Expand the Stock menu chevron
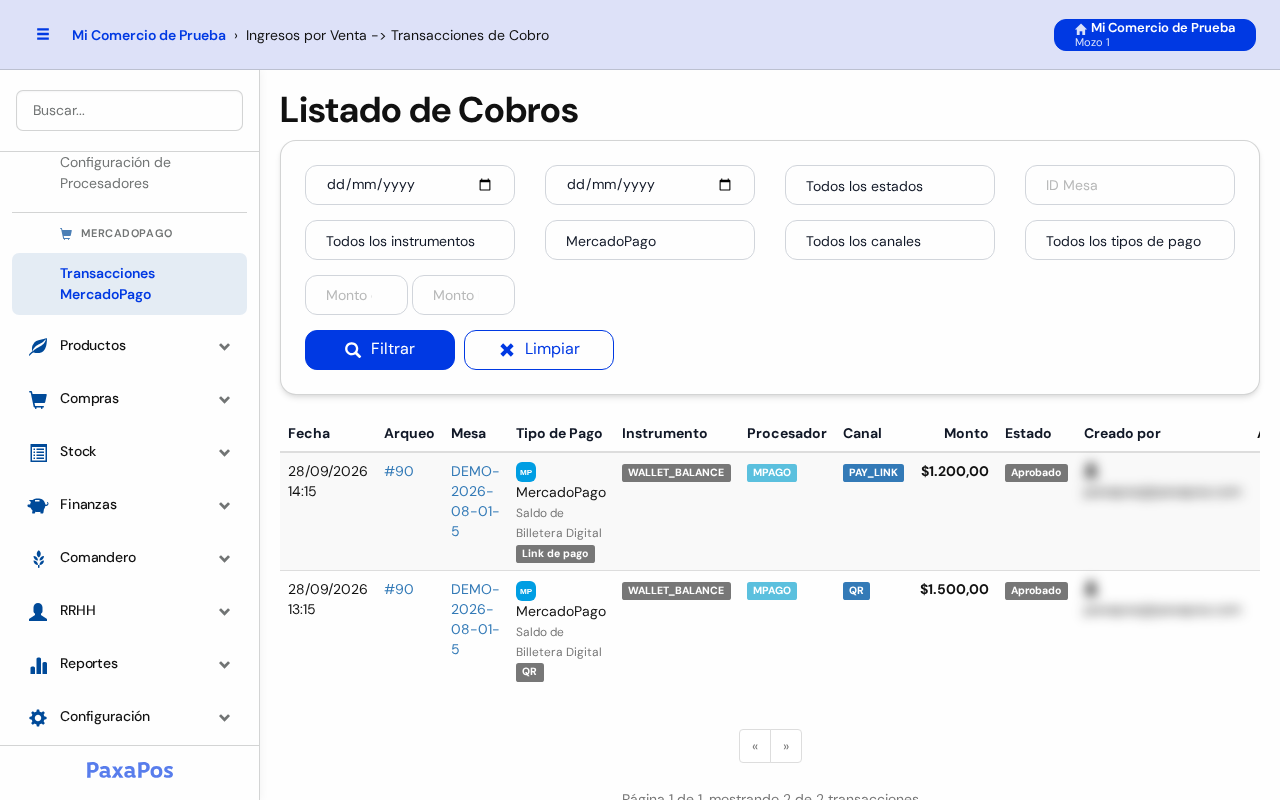This screenshot has height=800, width=1280. [x=225, y=452]
